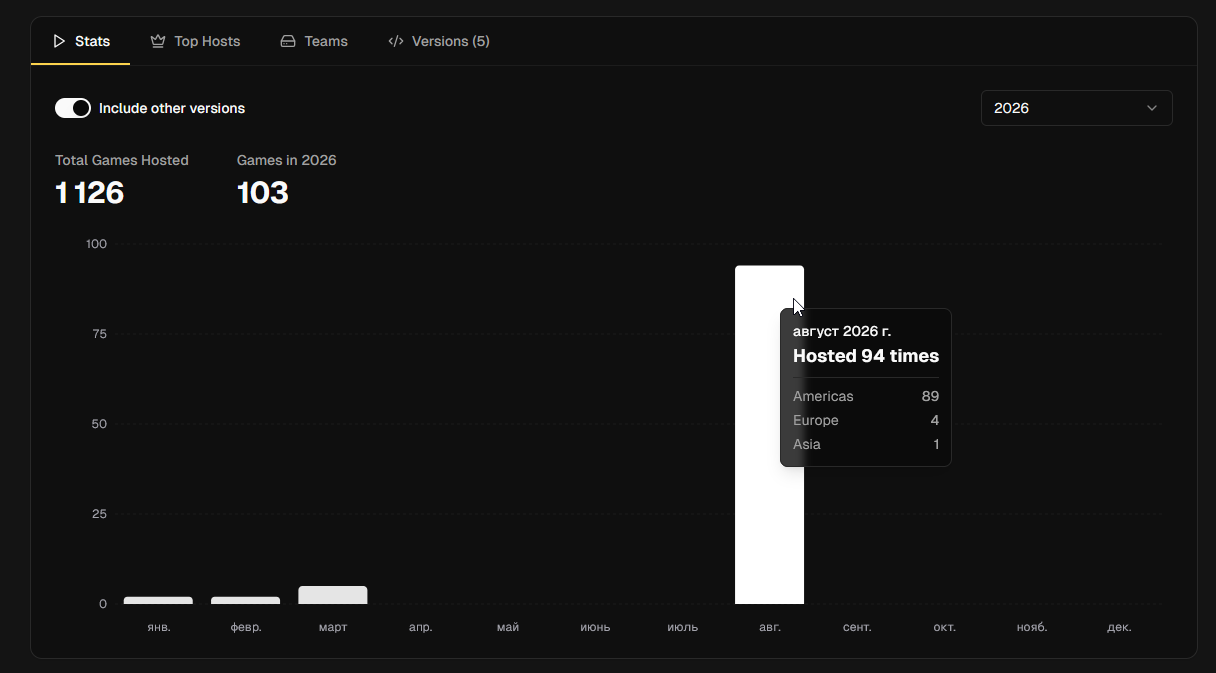
Task: Open the Teams tab
Action: click(x=314, y=41)
